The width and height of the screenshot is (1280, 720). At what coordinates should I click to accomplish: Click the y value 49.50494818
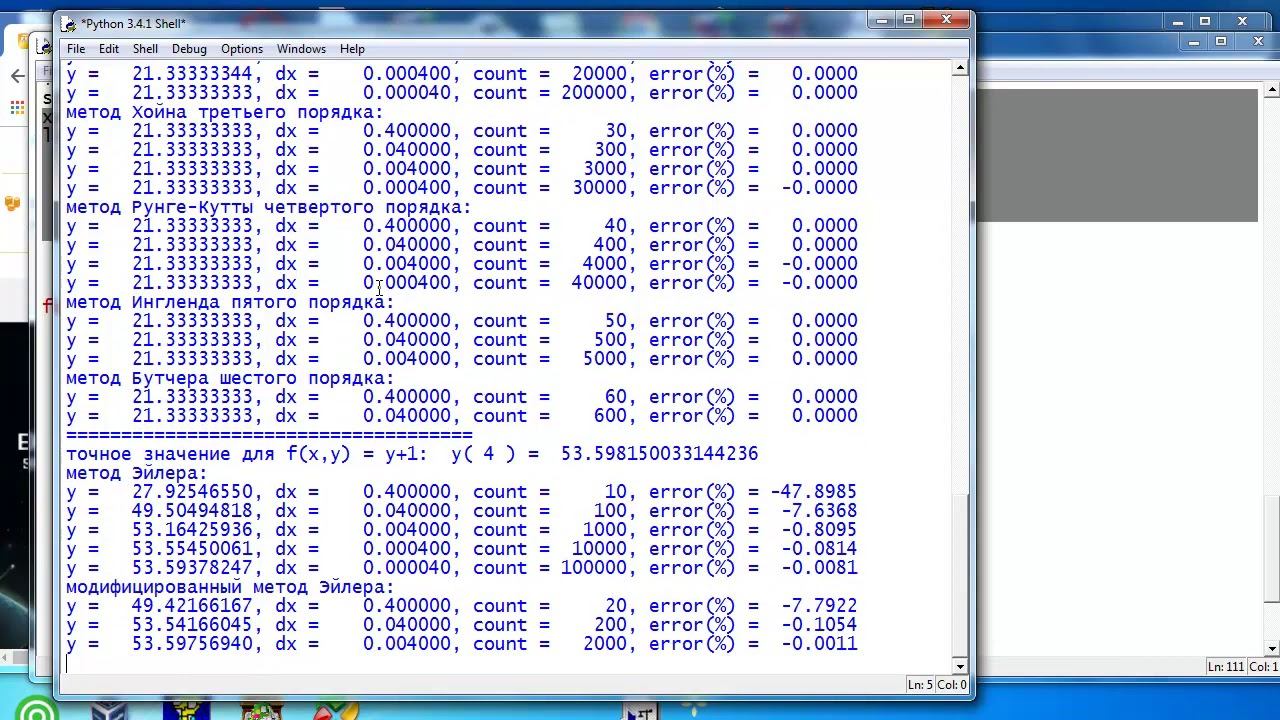[x=192, y=511]
